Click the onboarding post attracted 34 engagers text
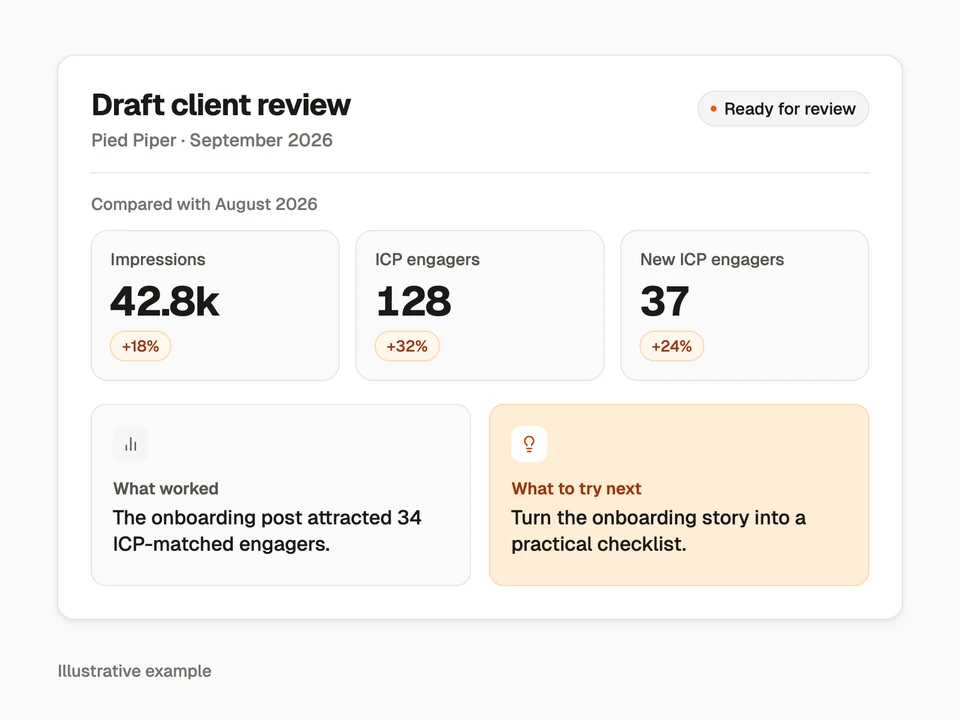This screenshot has height=720, width=960. 267,531
